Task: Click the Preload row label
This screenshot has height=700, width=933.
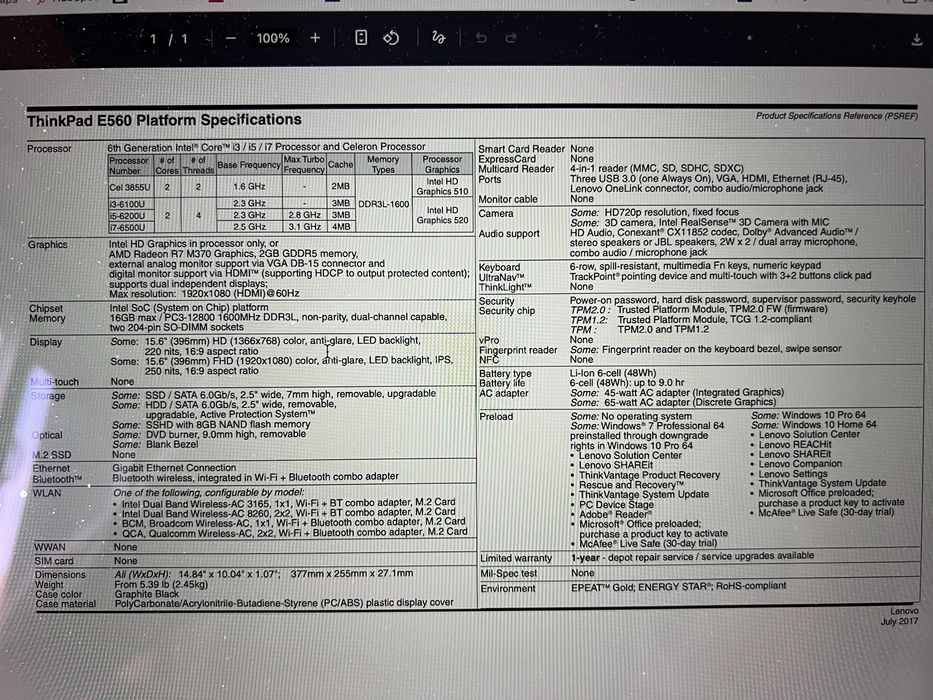Action: tap(496, 417)
